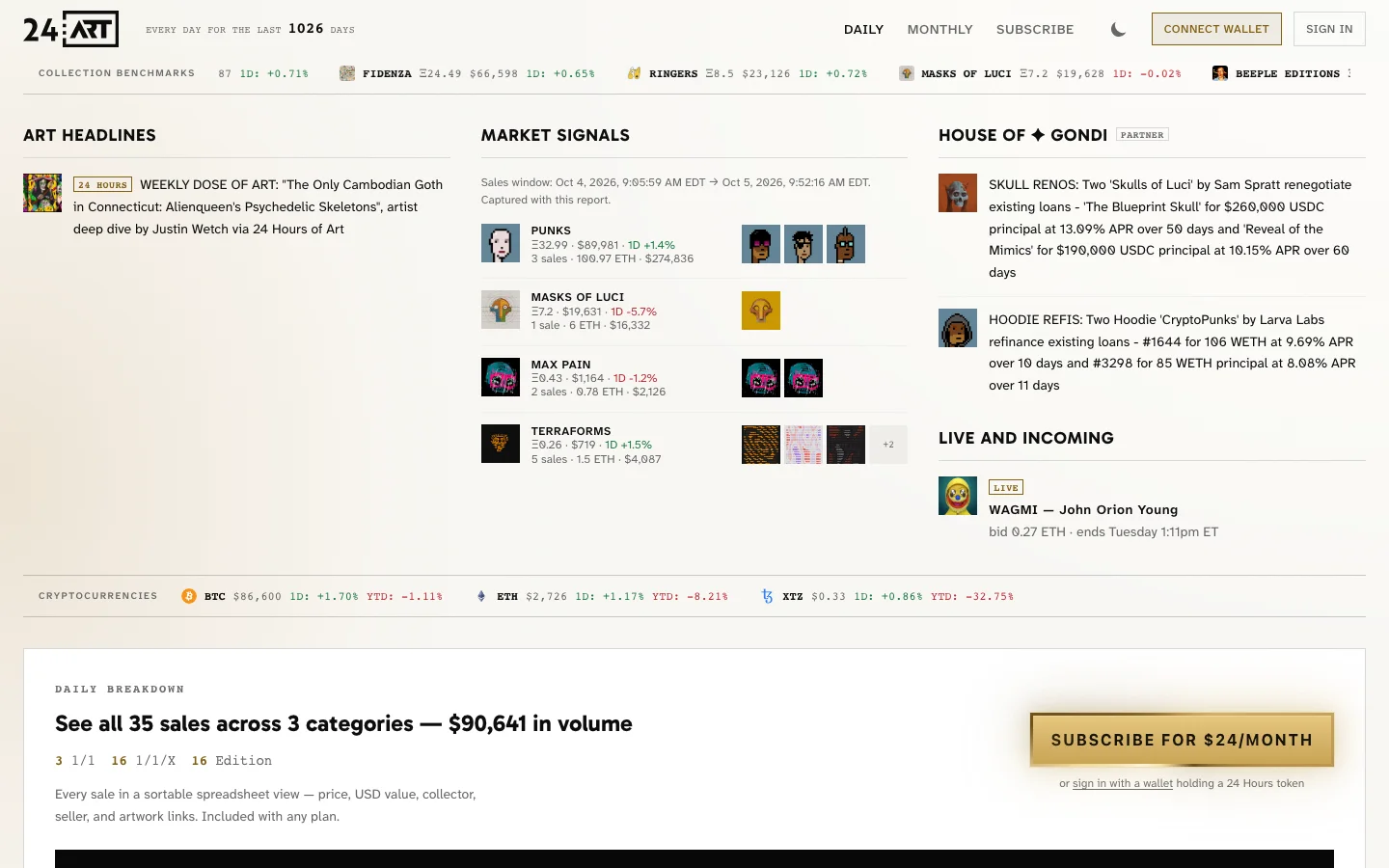The height and width of the screenshot is (868, 1389).
Task: Open the Daily tab
Action: coord(863,29)
